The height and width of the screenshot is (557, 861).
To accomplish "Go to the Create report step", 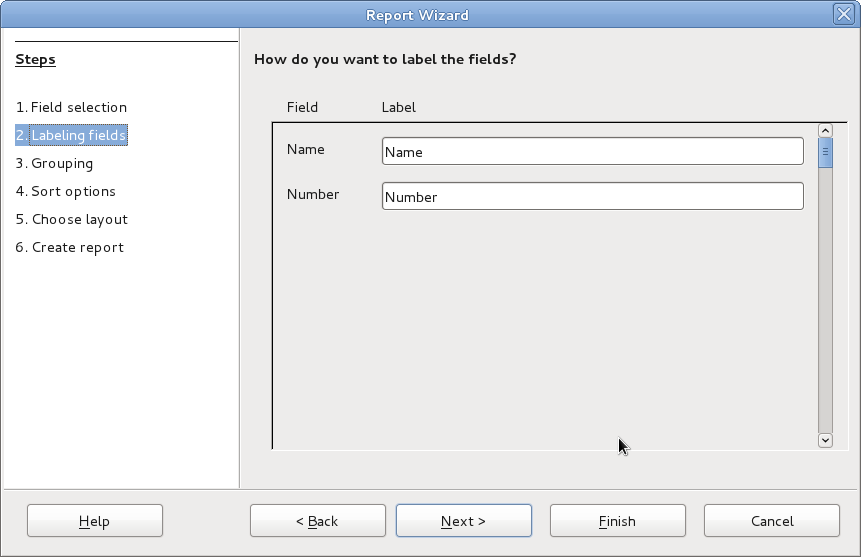I will click(x=70, y=247).
